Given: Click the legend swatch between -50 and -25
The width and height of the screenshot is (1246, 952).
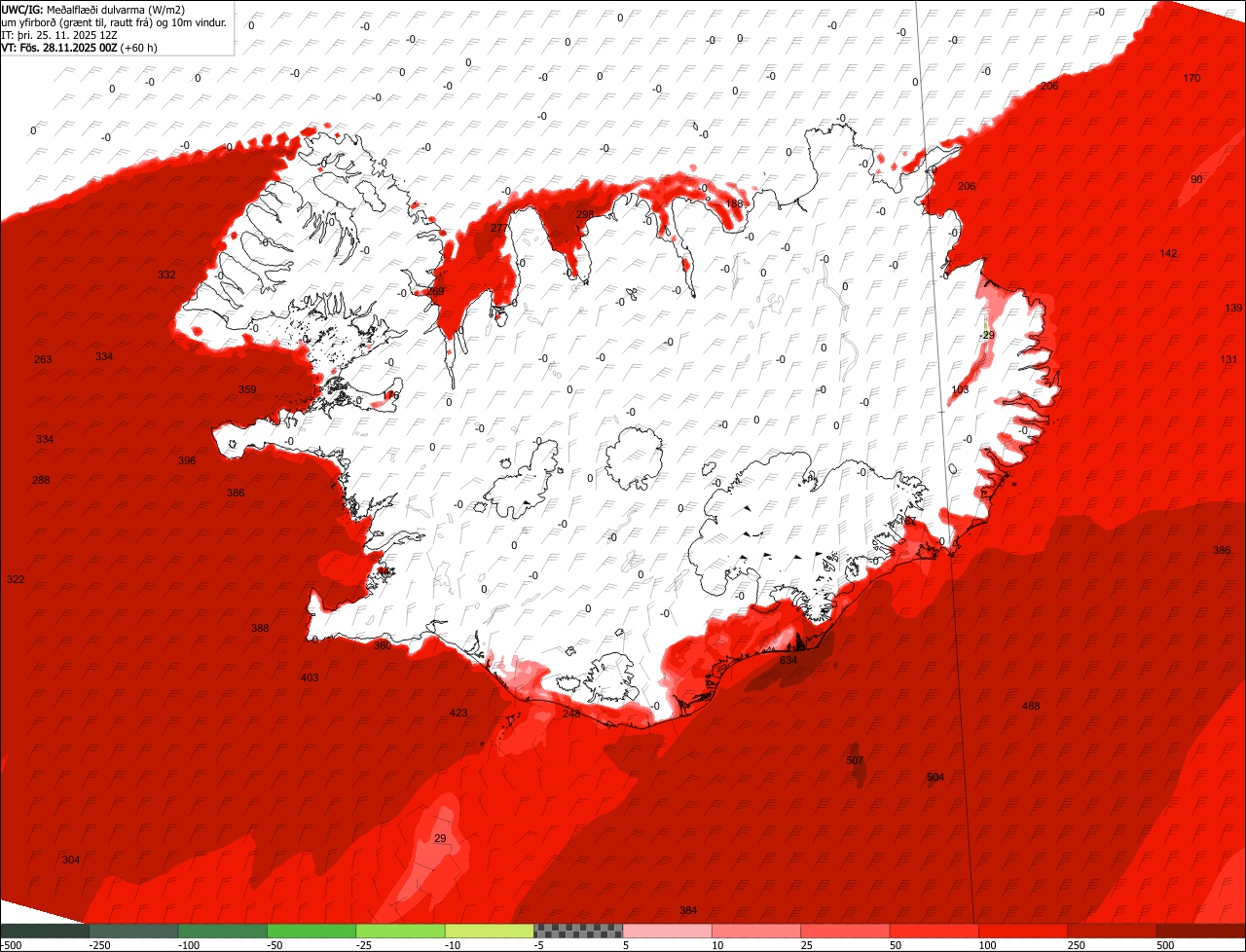Looking at the screenshot, I should (x=311, y=931).
